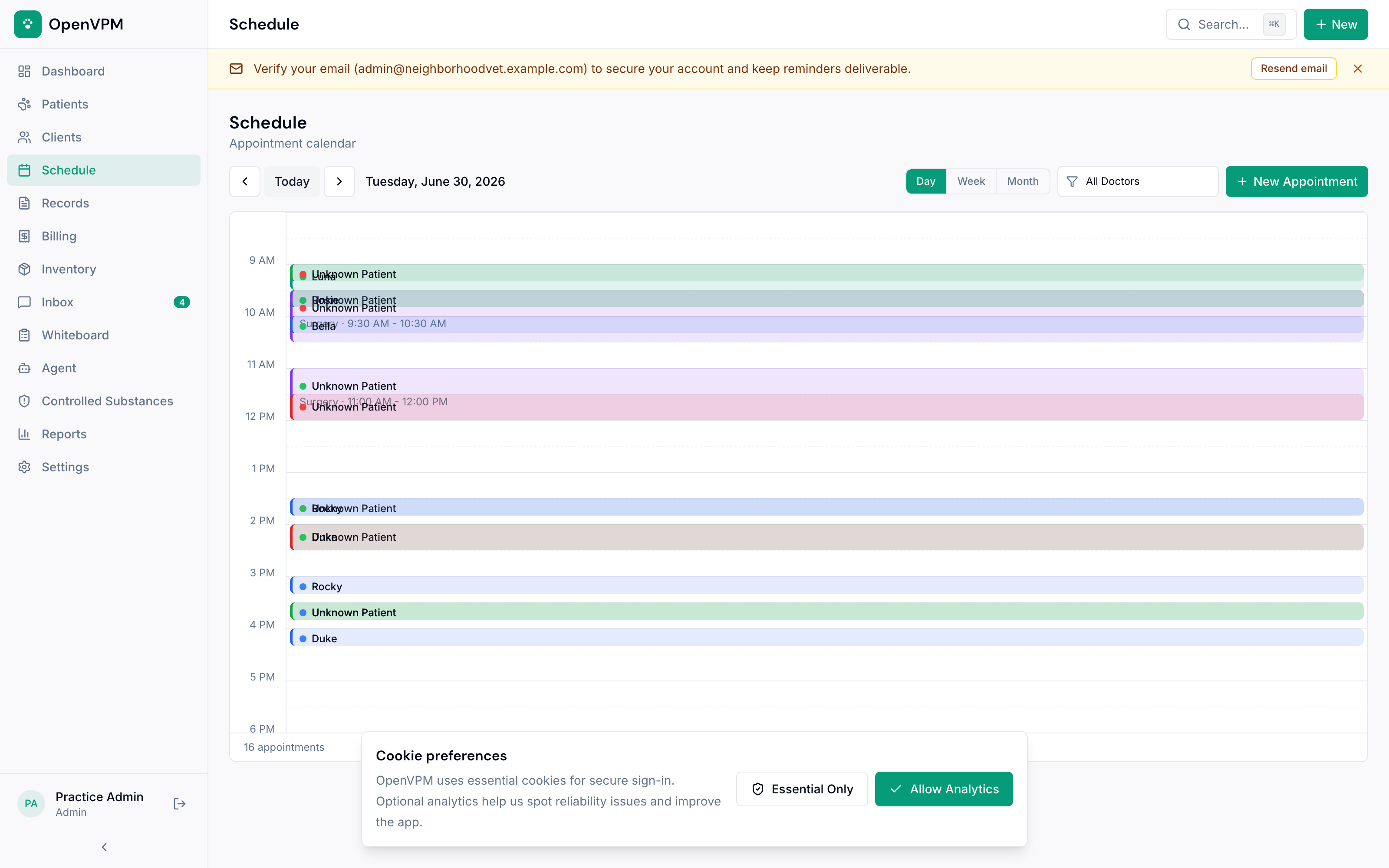Open the Duke appointment at 4 PM
This screenshot has width=1389, height=868.
coord(826,637)
